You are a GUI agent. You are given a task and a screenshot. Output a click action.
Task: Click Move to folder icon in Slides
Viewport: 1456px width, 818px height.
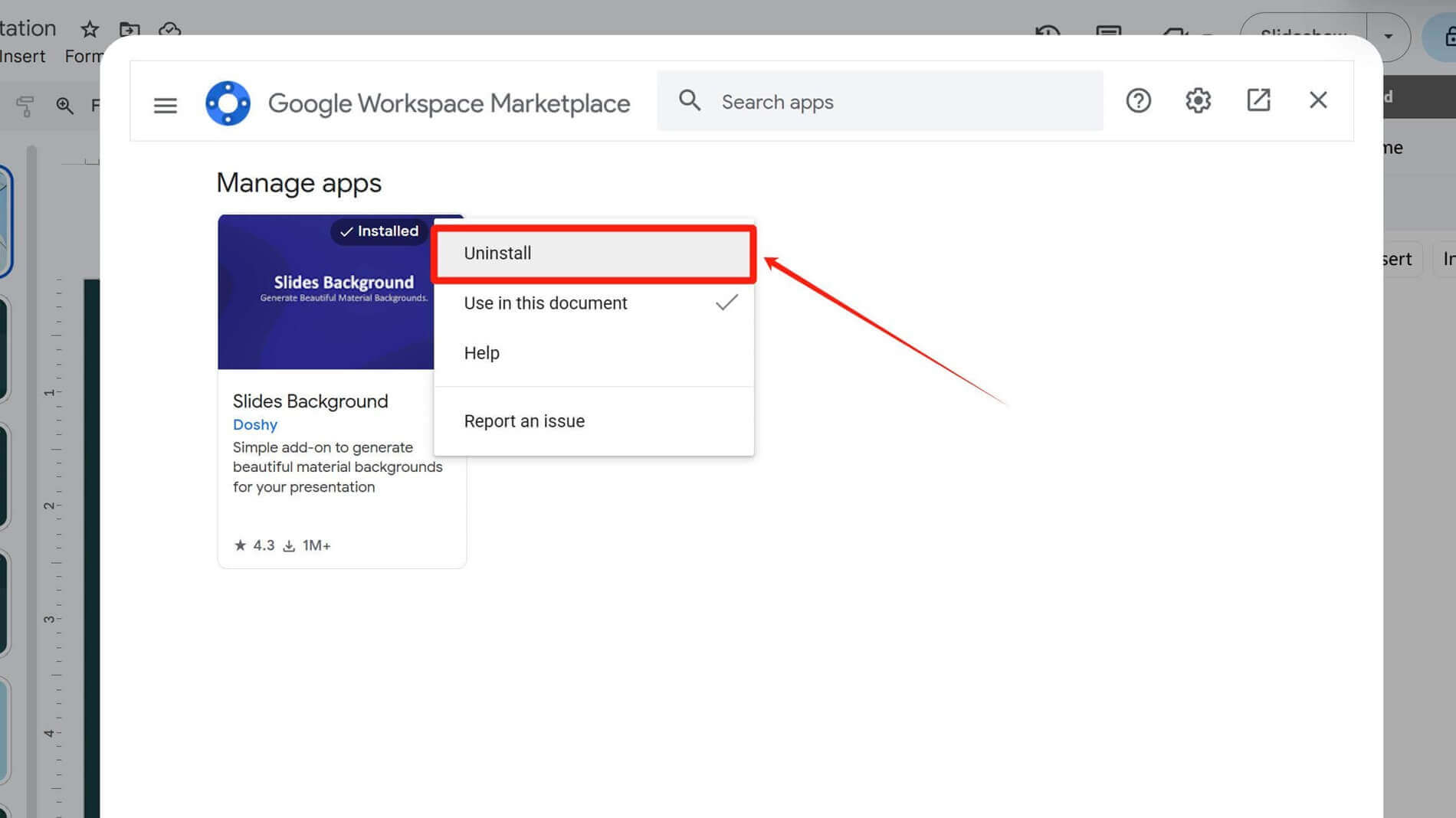[x=130, y=29]
